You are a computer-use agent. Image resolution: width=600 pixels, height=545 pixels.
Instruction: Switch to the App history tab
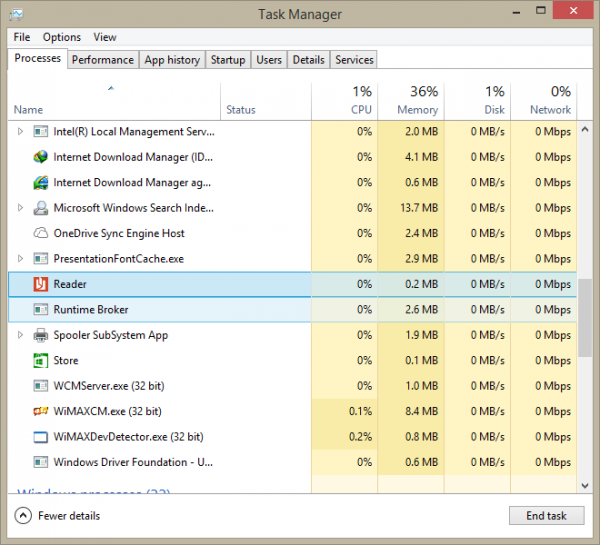(172, 60)
